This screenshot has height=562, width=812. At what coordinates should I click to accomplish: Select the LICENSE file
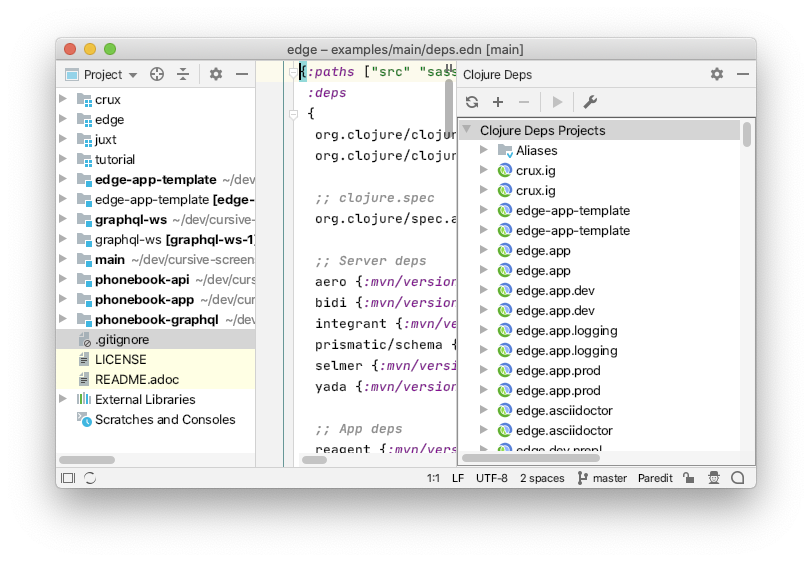[156, 359]
